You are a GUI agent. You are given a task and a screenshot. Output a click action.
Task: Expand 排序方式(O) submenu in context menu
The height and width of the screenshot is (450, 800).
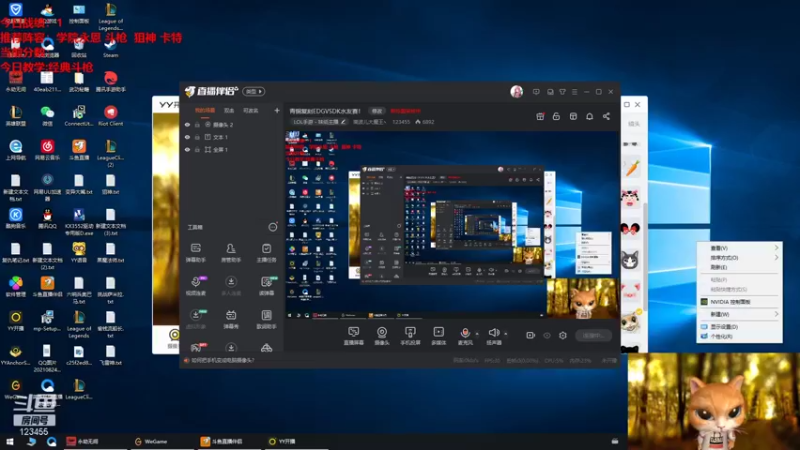[x=740, y=258]
